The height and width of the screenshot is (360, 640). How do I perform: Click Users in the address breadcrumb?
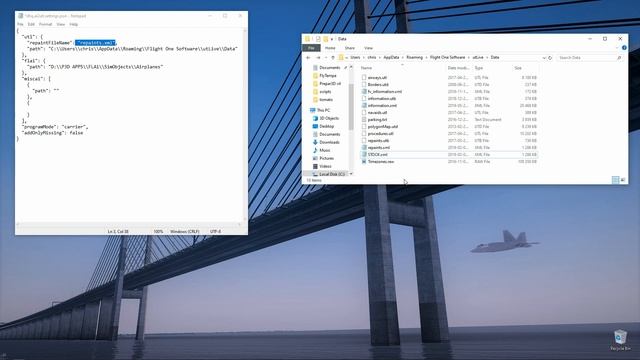pos(356,58)
